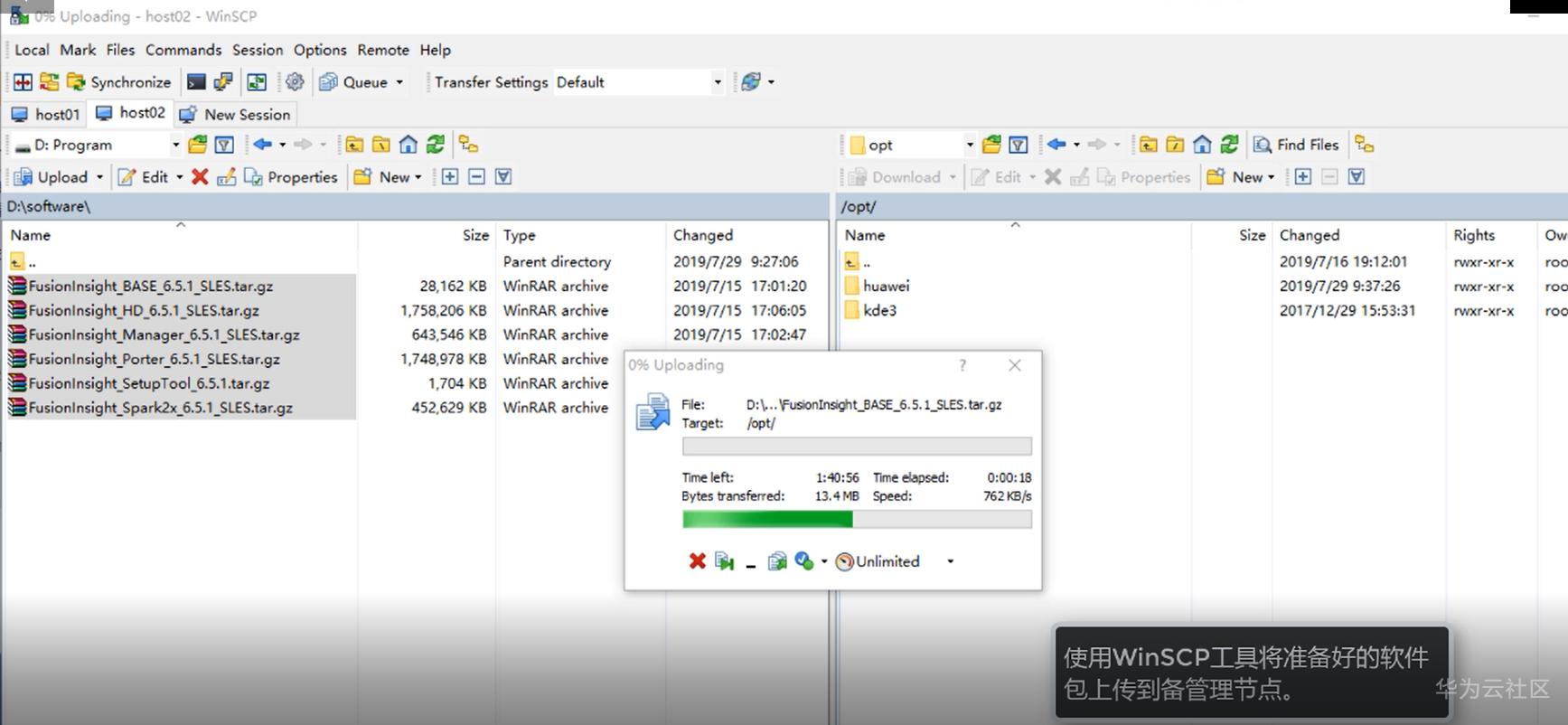Click the local Unselect Files minus icon
The height and width of the screenshot is (725, 1568).
coord(477,177)
